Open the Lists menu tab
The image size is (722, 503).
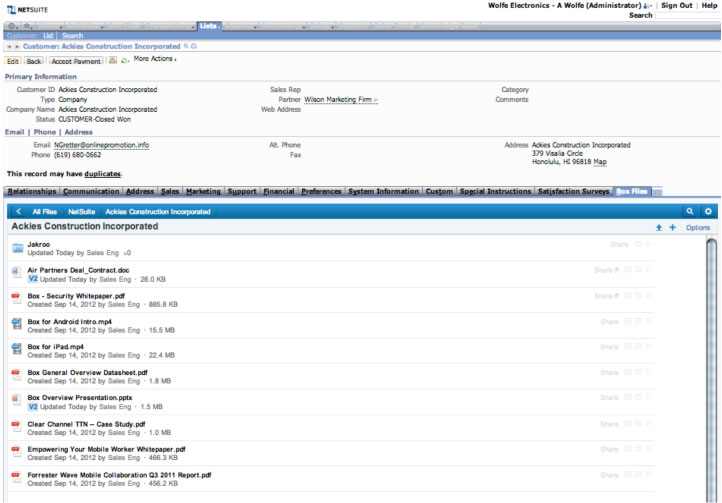coord(209,26)
